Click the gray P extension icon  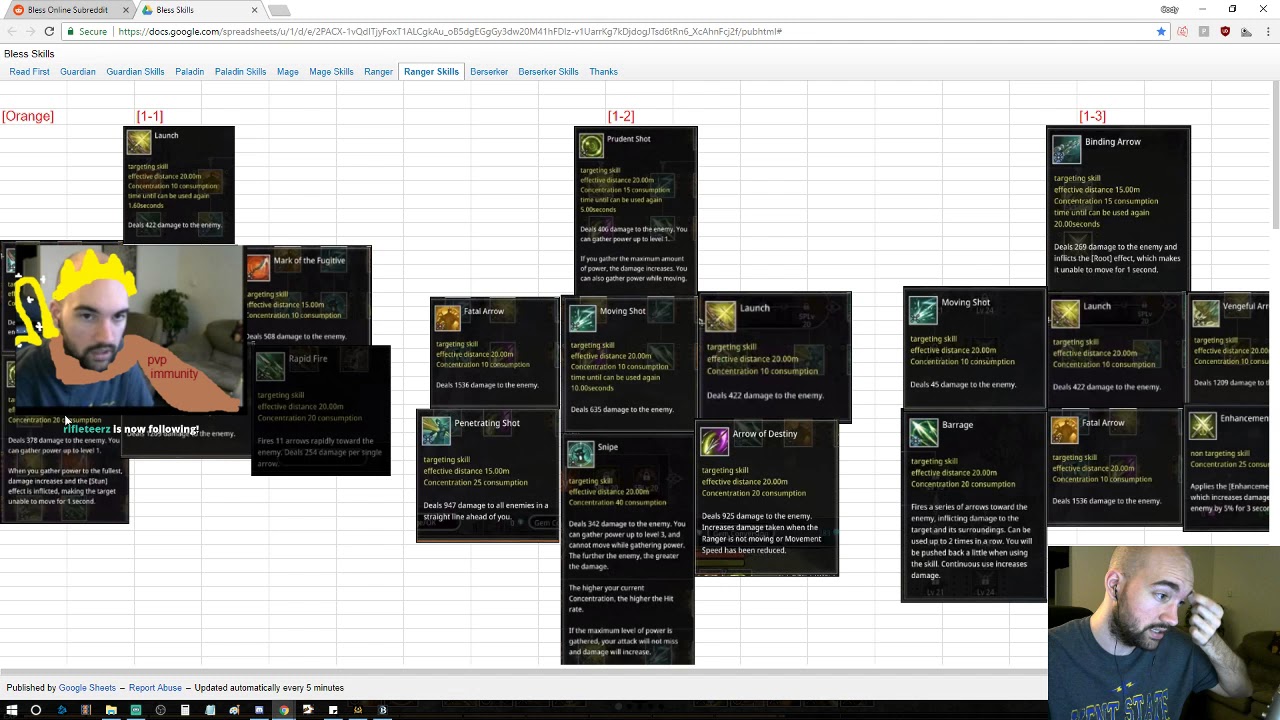pos(1204,31)
